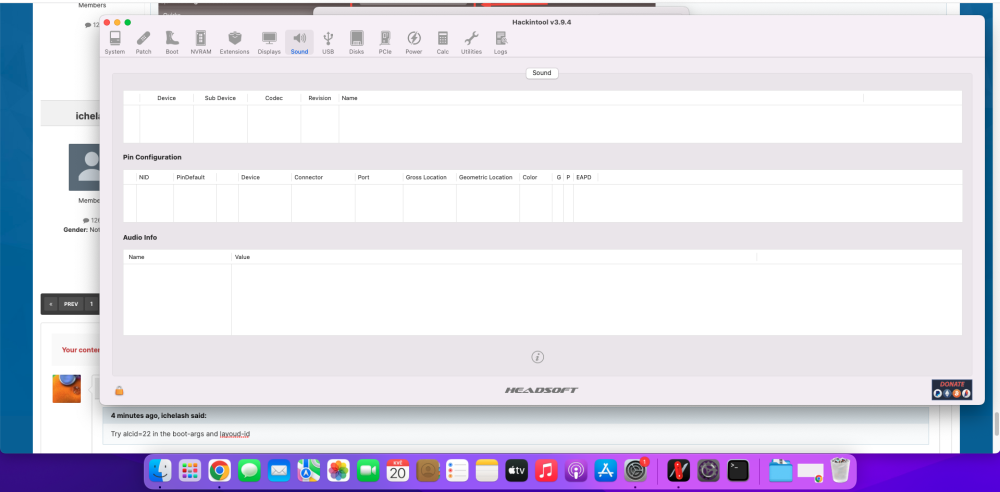Open System Preferences from the Dock

click(x=635, y=471)
